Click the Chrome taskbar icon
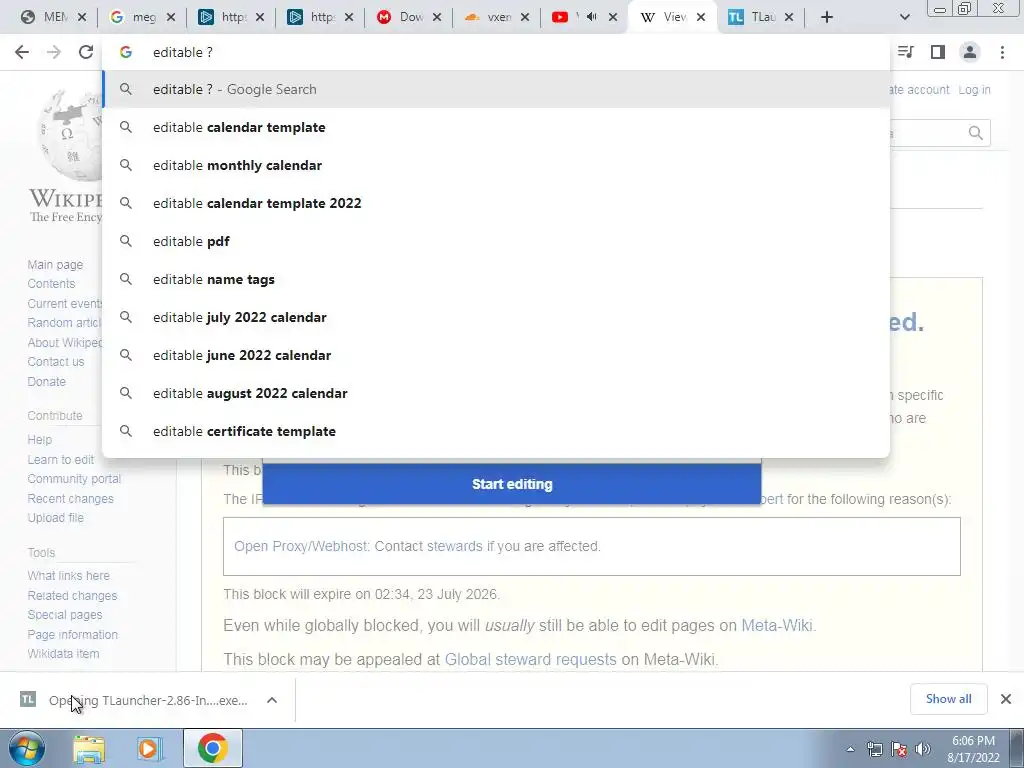 tap(212, 748)
